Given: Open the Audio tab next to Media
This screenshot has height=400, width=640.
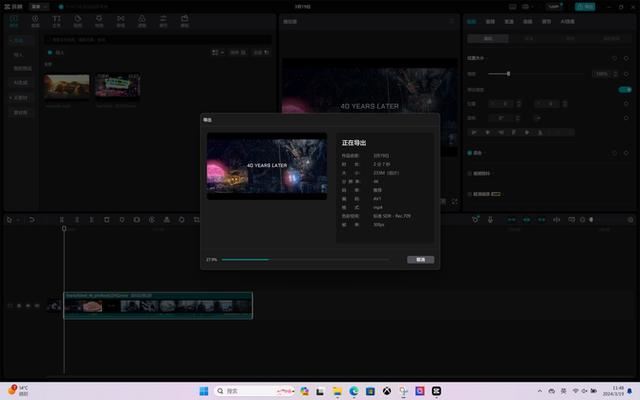Looking at the screenshot, I should click(x=35, y=20).
